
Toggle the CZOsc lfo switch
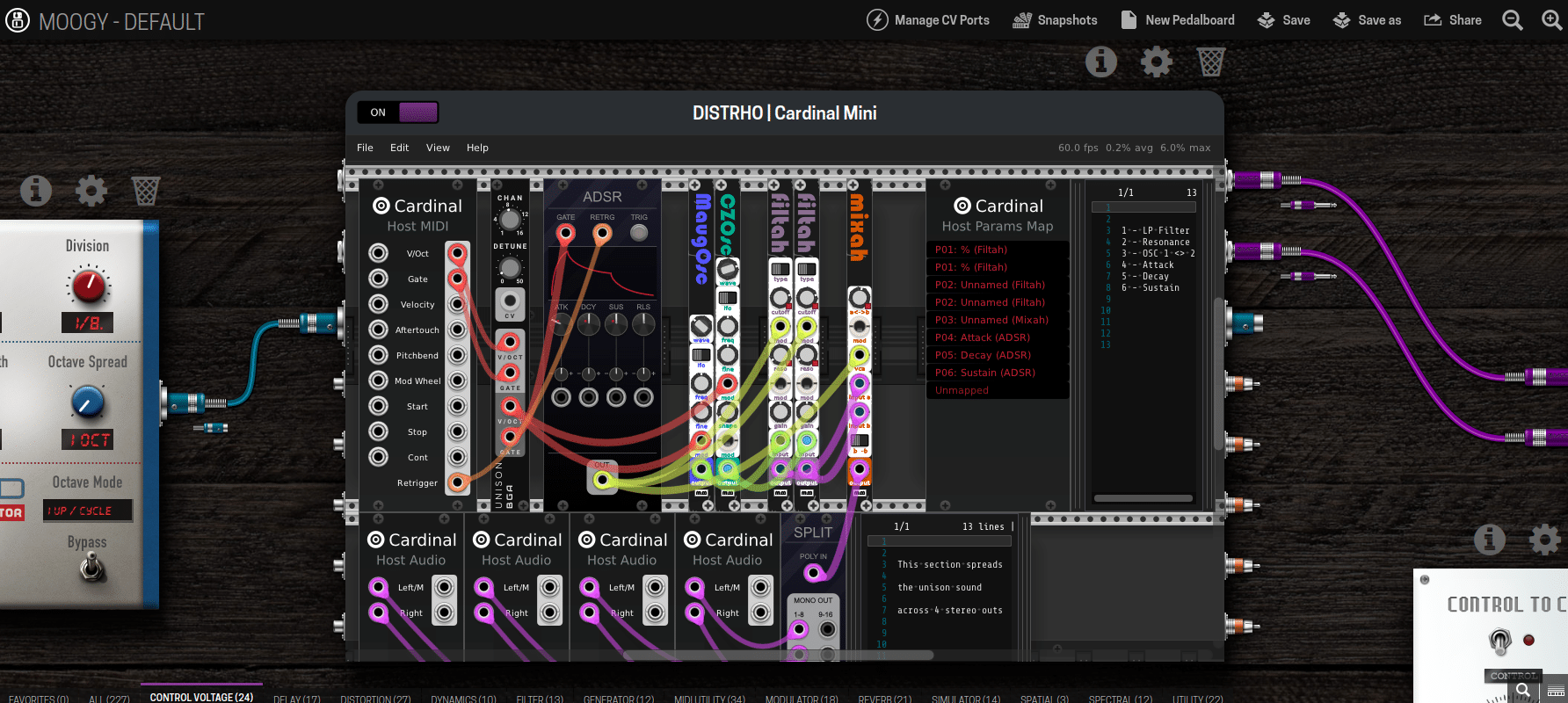[x=727, y=297]
